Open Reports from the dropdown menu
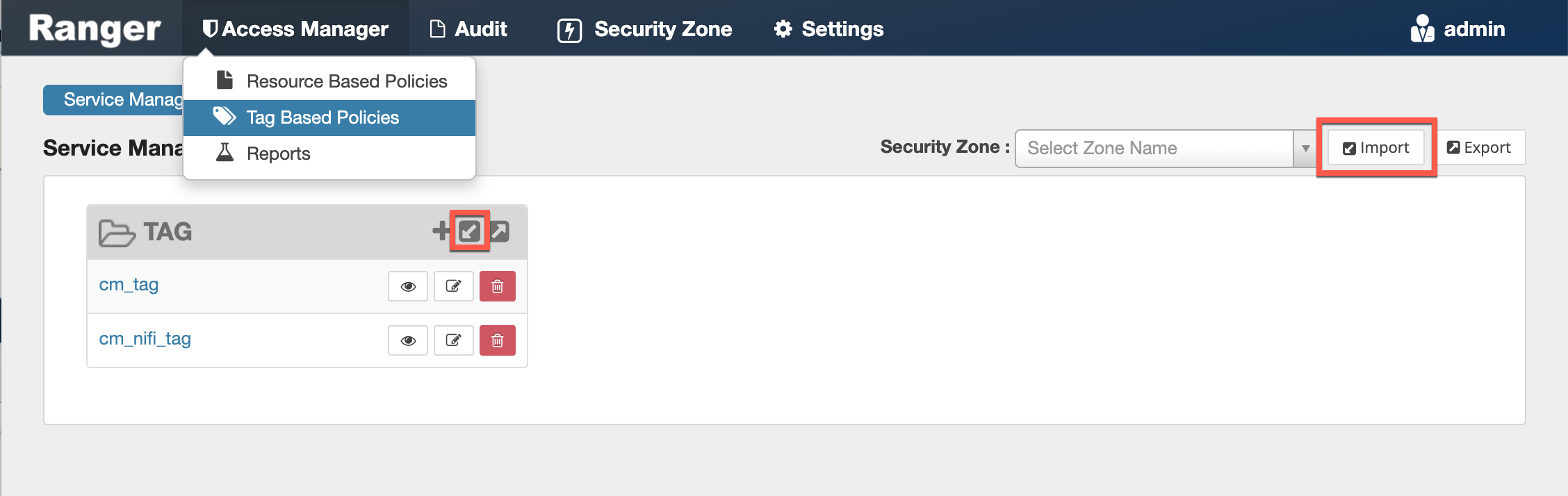Viewport: 1568px width, 496px height. pyautogui.click(x=278, y=154)
